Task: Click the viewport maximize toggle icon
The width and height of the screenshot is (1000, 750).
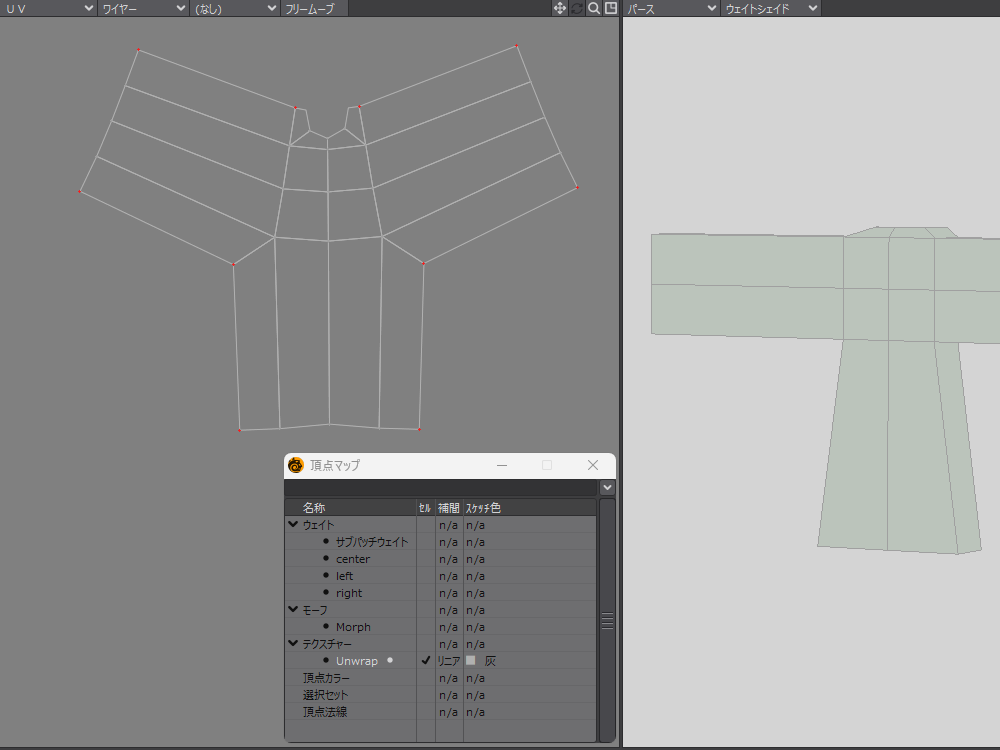Action: [x=611, y=8]
